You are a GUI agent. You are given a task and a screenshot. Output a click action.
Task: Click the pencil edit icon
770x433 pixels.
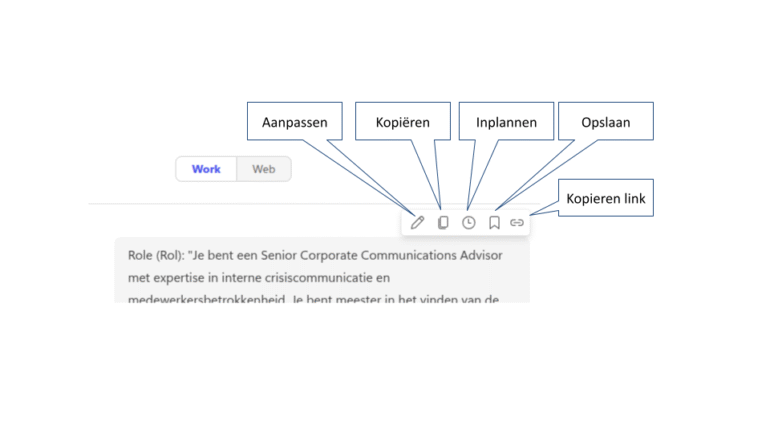click(x=417, y=222)
